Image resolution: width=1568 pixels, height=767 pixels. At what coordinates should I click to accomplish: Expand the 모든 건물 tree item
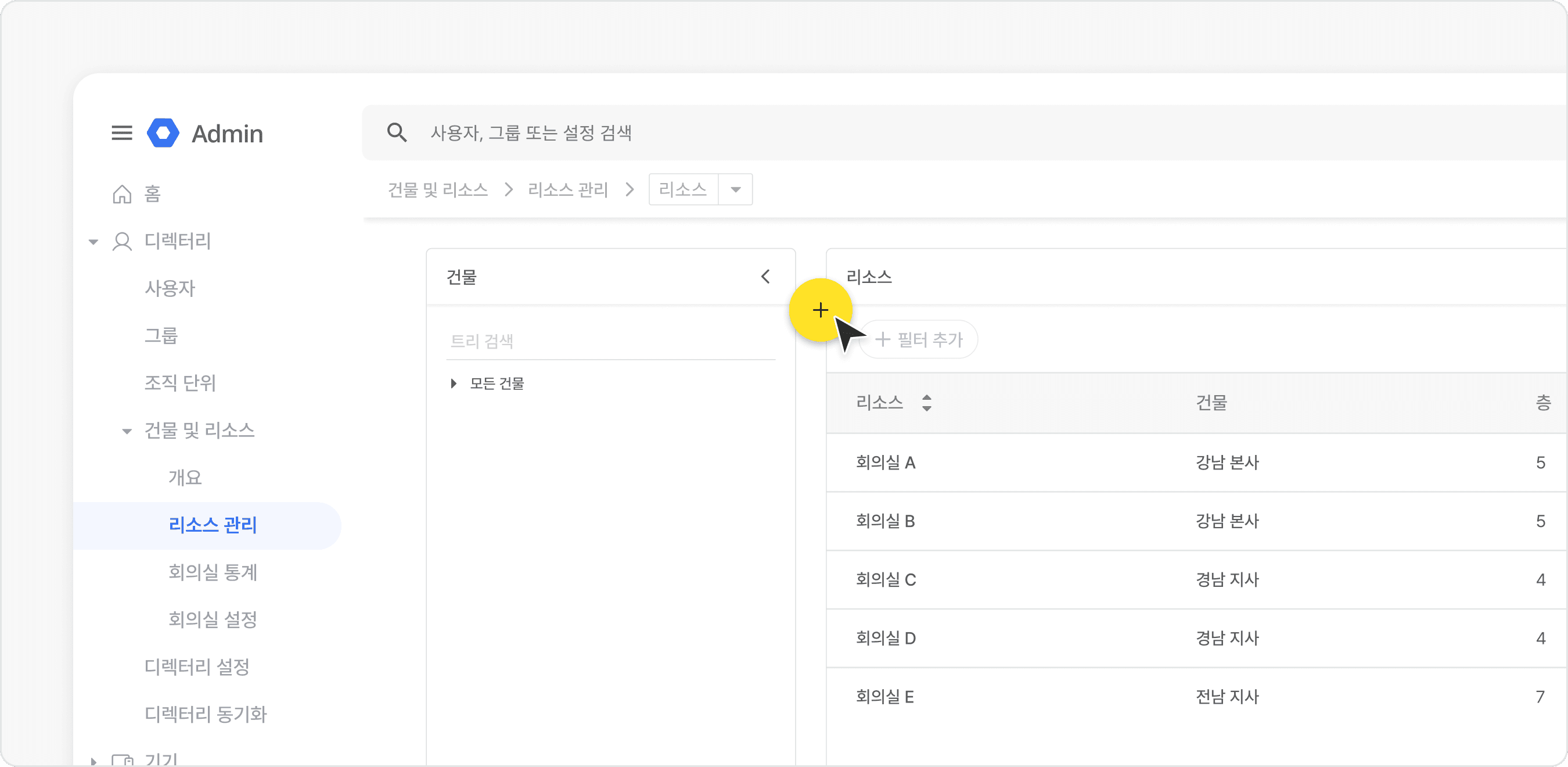tap(453, 383)
